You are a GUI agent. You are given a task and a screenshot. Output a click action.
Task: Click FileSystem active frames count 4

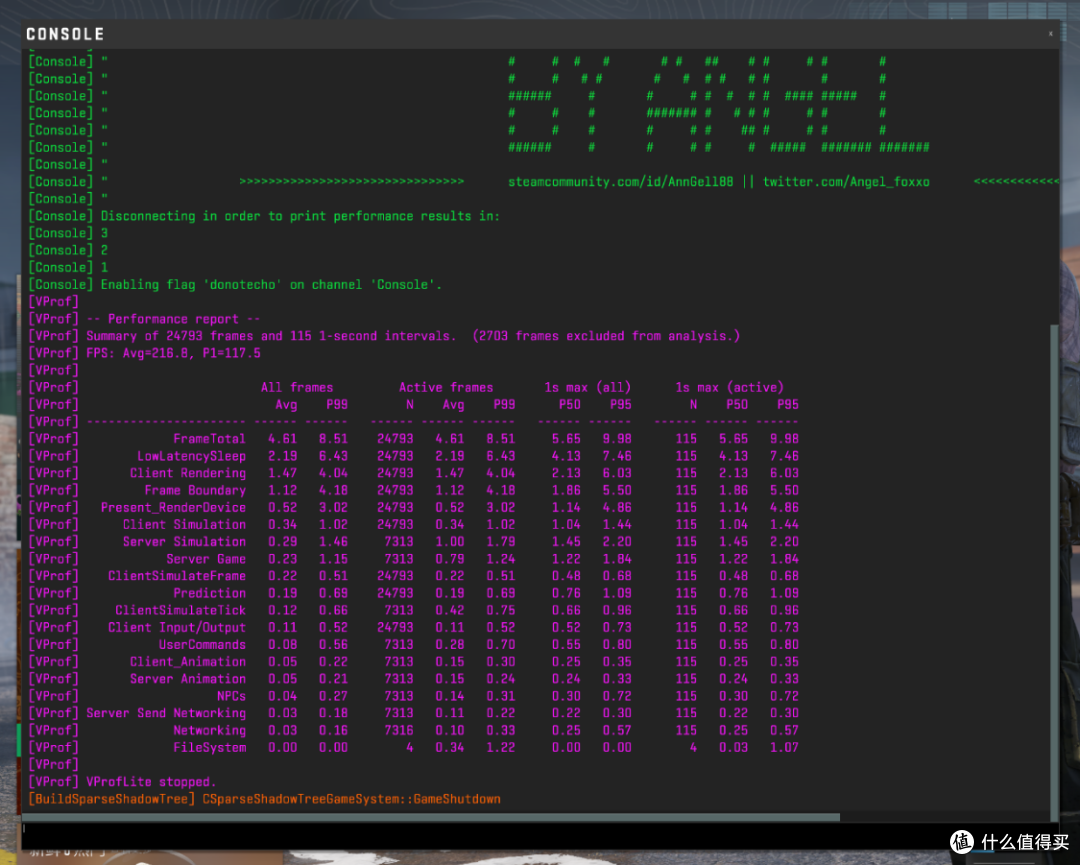point(410,747)
